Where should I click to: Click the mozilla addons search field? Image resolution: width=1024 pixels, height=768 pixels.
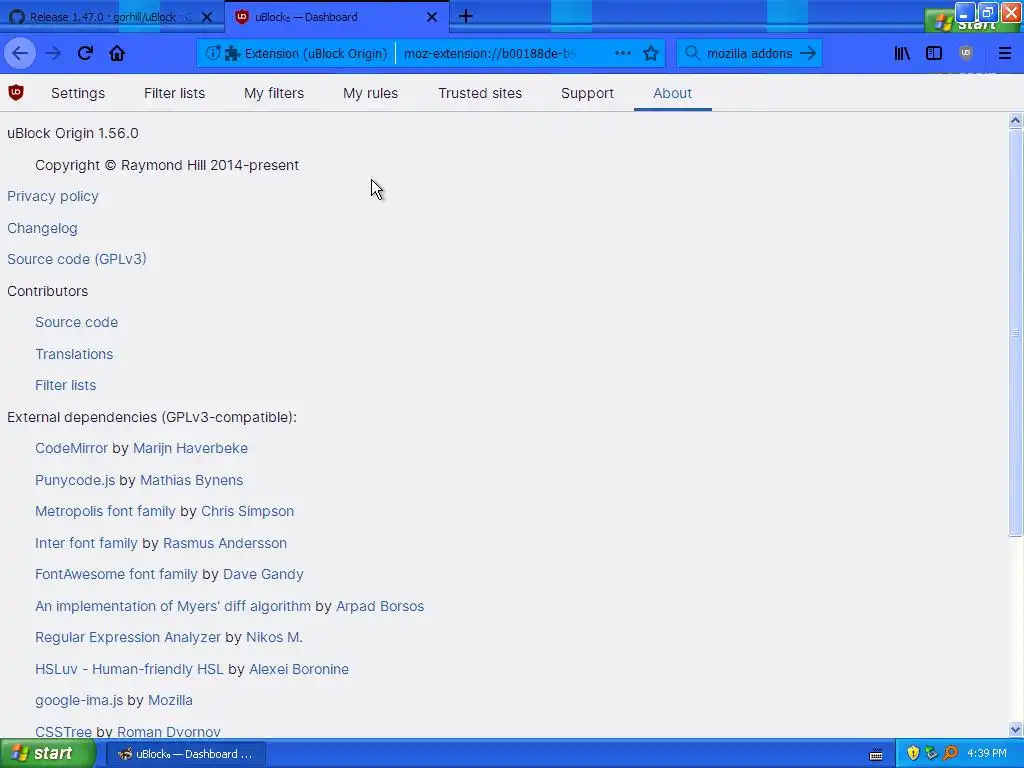coord(749,53)
